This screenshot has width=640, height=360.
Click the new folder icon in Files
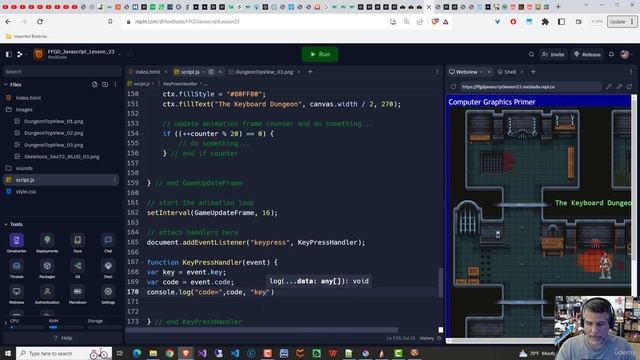click(x=105, y=84)
